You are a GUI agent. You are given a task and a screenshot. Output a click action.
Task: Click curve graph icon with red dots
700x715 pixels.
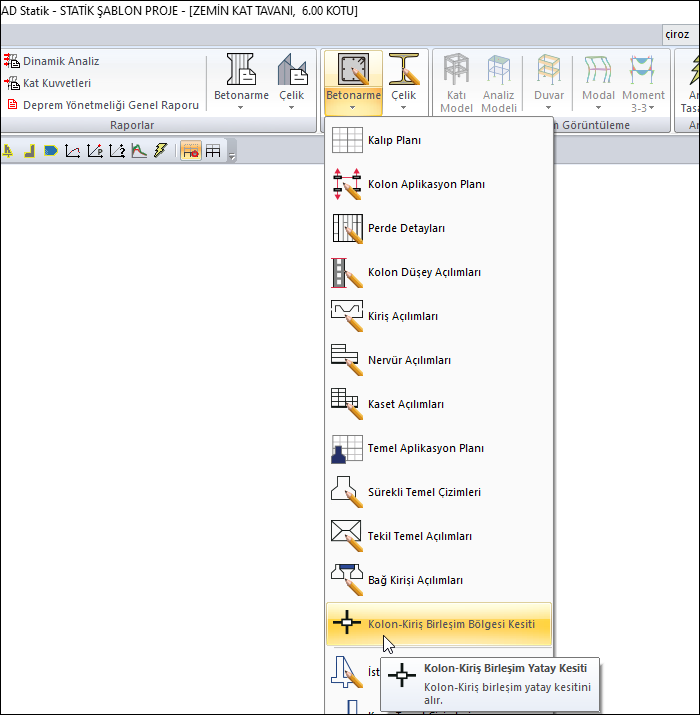click(x=73, y=150)
